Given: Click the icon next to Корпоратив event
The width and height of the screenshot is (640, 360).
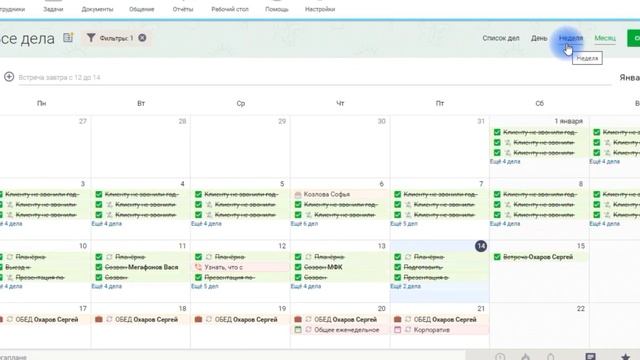Looking at the screenshot, I should point(398,329).
